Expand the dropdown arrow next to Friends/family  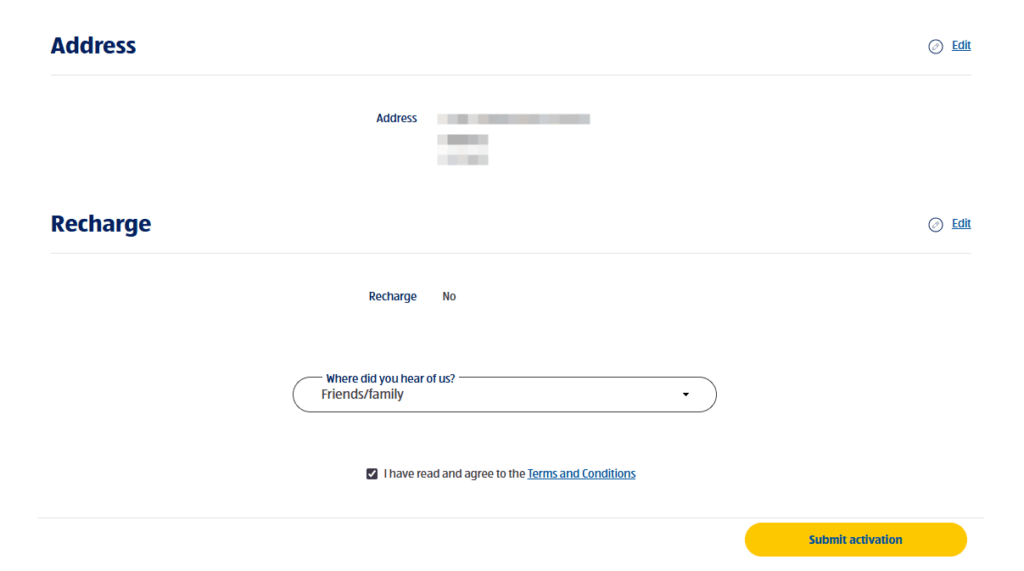[x=686, y=394]
